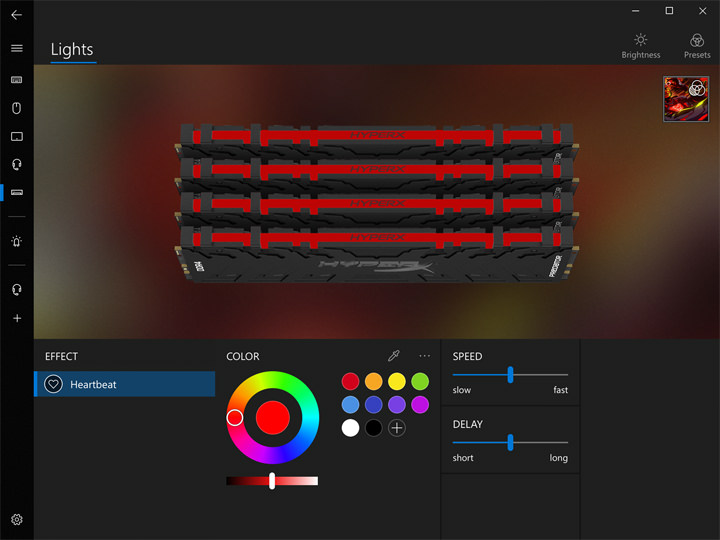Choose the black color swatch
Image resolution: width=720 pixels, height=540 pixels.
[x=373, y=428]
